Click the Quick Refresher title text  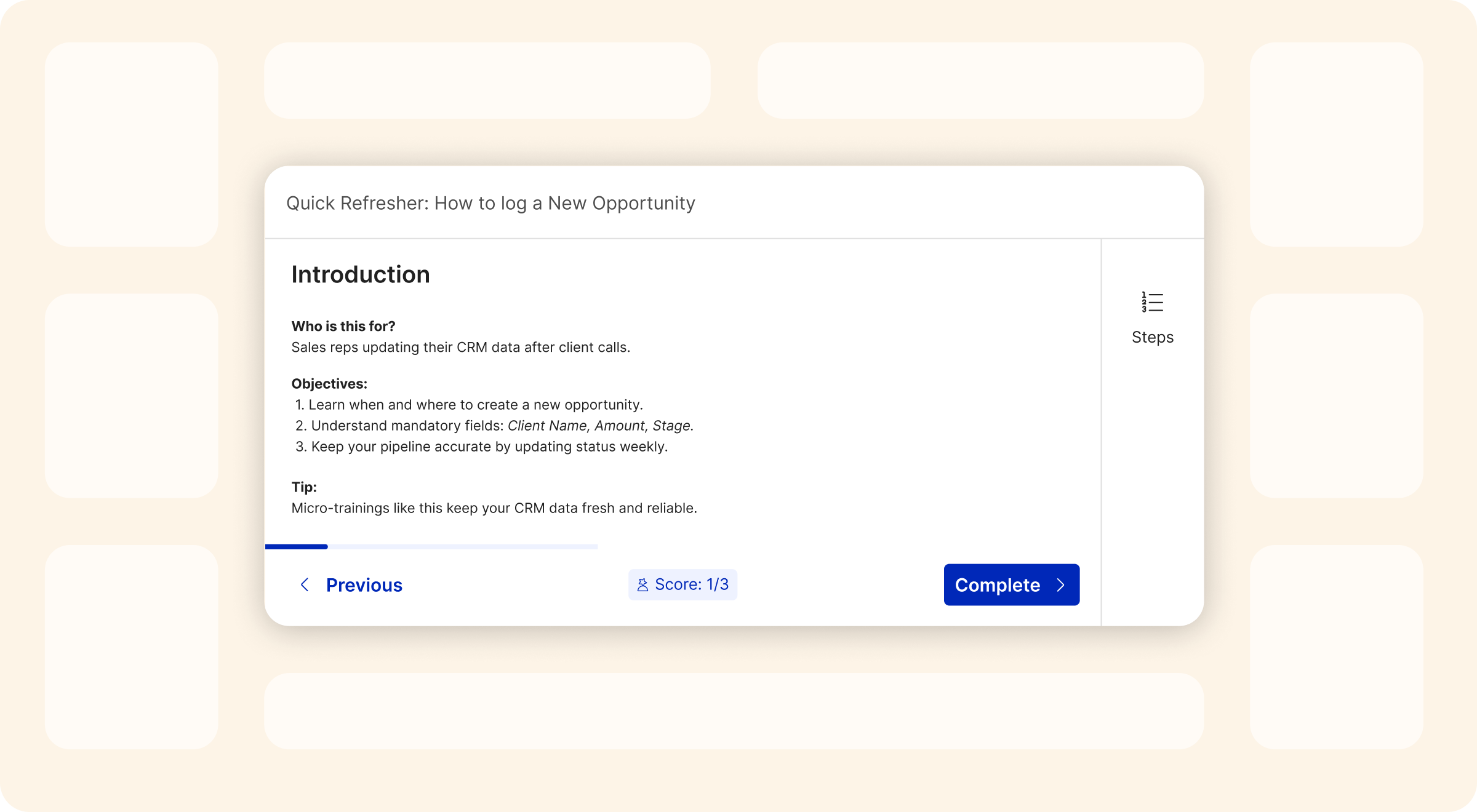click(490, 203)
